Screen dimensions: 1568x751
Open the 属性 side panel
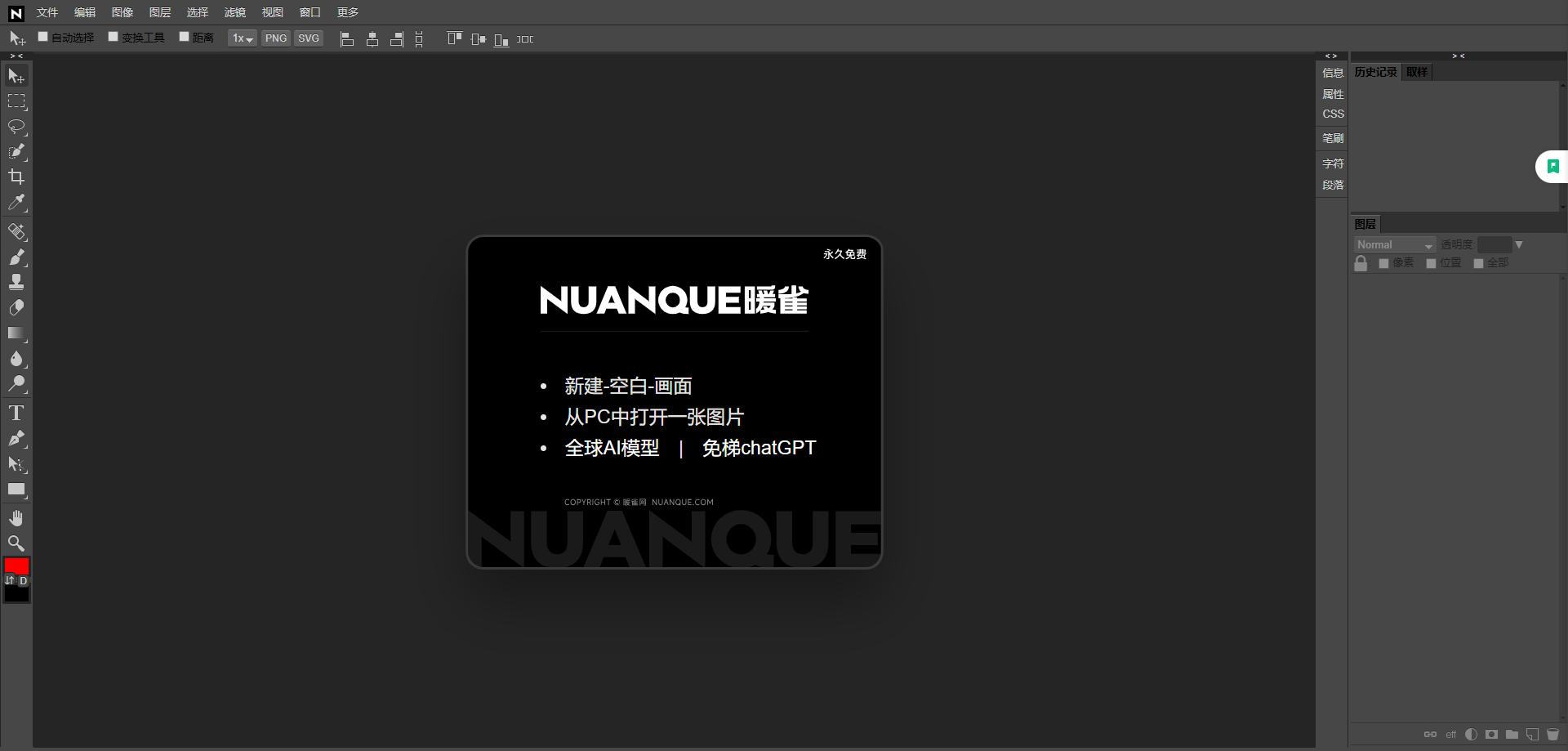point(1333,94)
